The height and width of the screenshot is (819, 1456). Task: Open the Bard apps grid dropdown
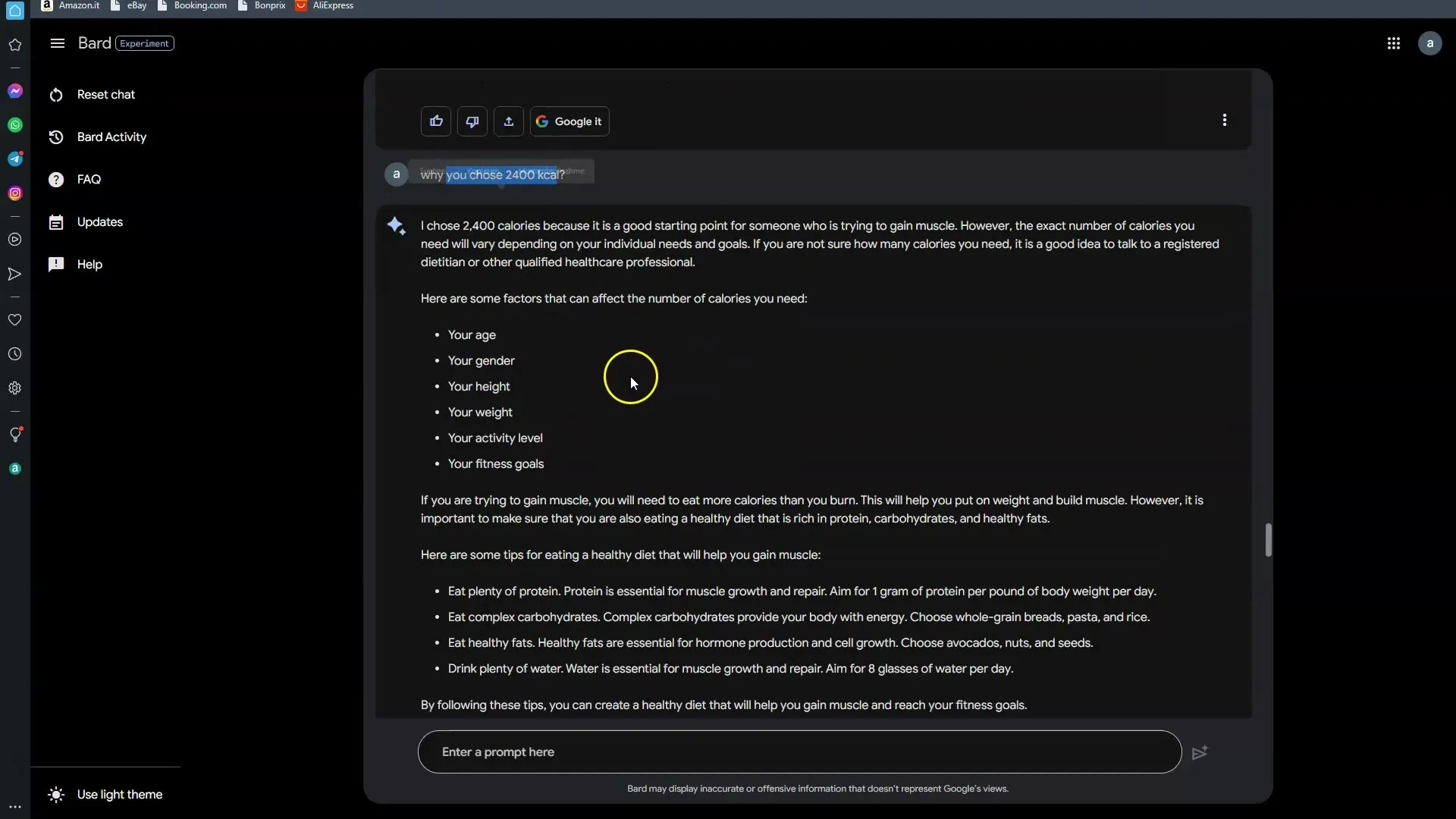pos(1393,42)
